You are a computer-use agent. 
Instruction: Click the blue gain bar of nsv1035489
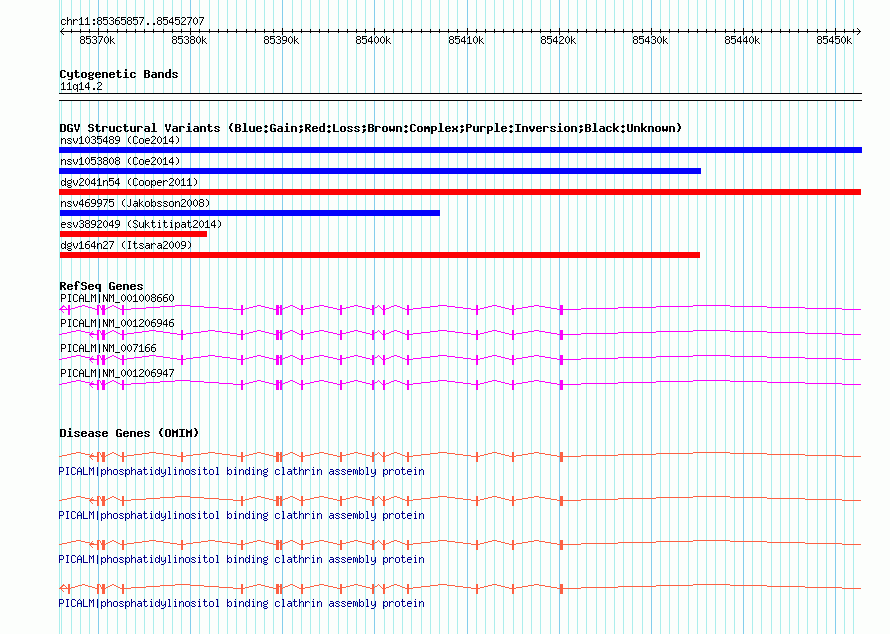pos(460,150)
